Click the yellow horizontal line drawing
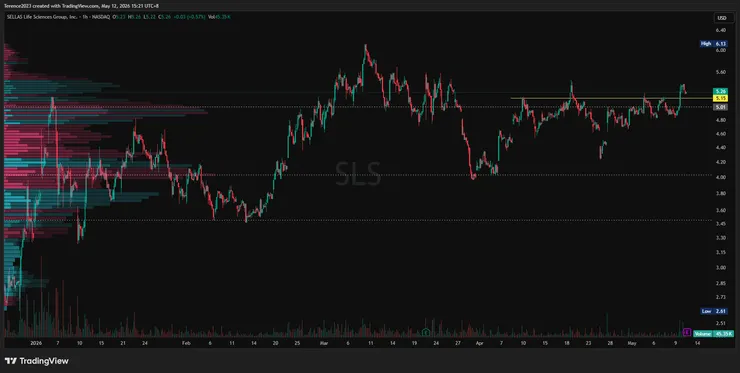The width and height of the screenshot is (740, 373). (x=611, y=98)
